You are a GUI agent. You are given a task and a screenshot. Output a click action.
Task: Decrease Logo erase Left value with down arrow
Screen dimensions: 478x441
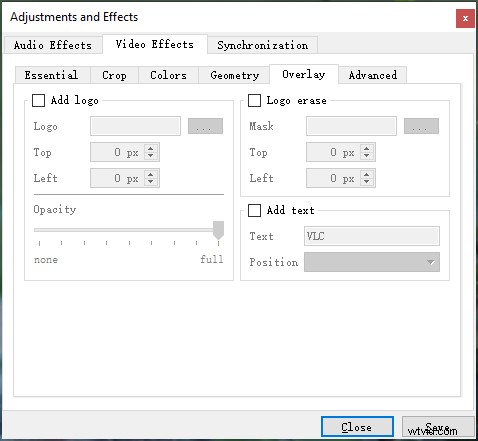367,182
